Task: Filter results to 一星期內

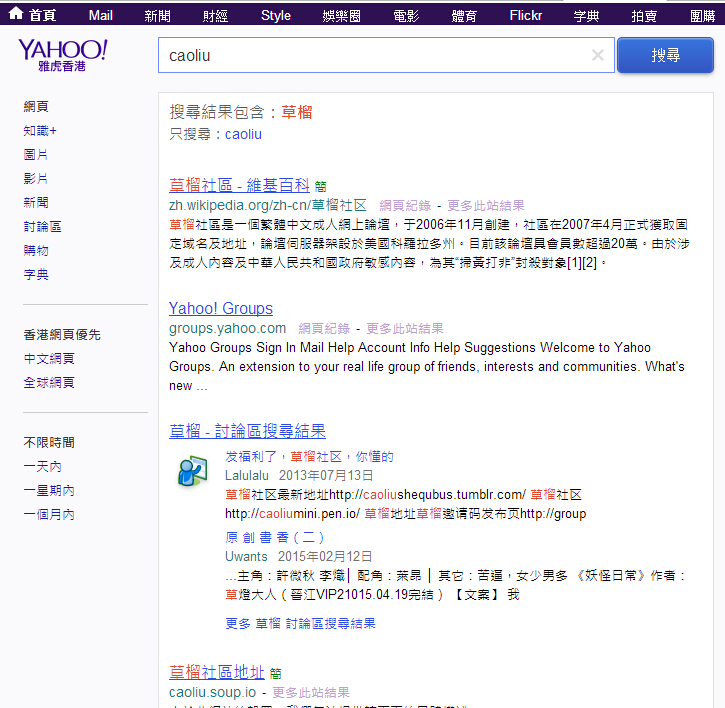Action: [x=49, y=491]
